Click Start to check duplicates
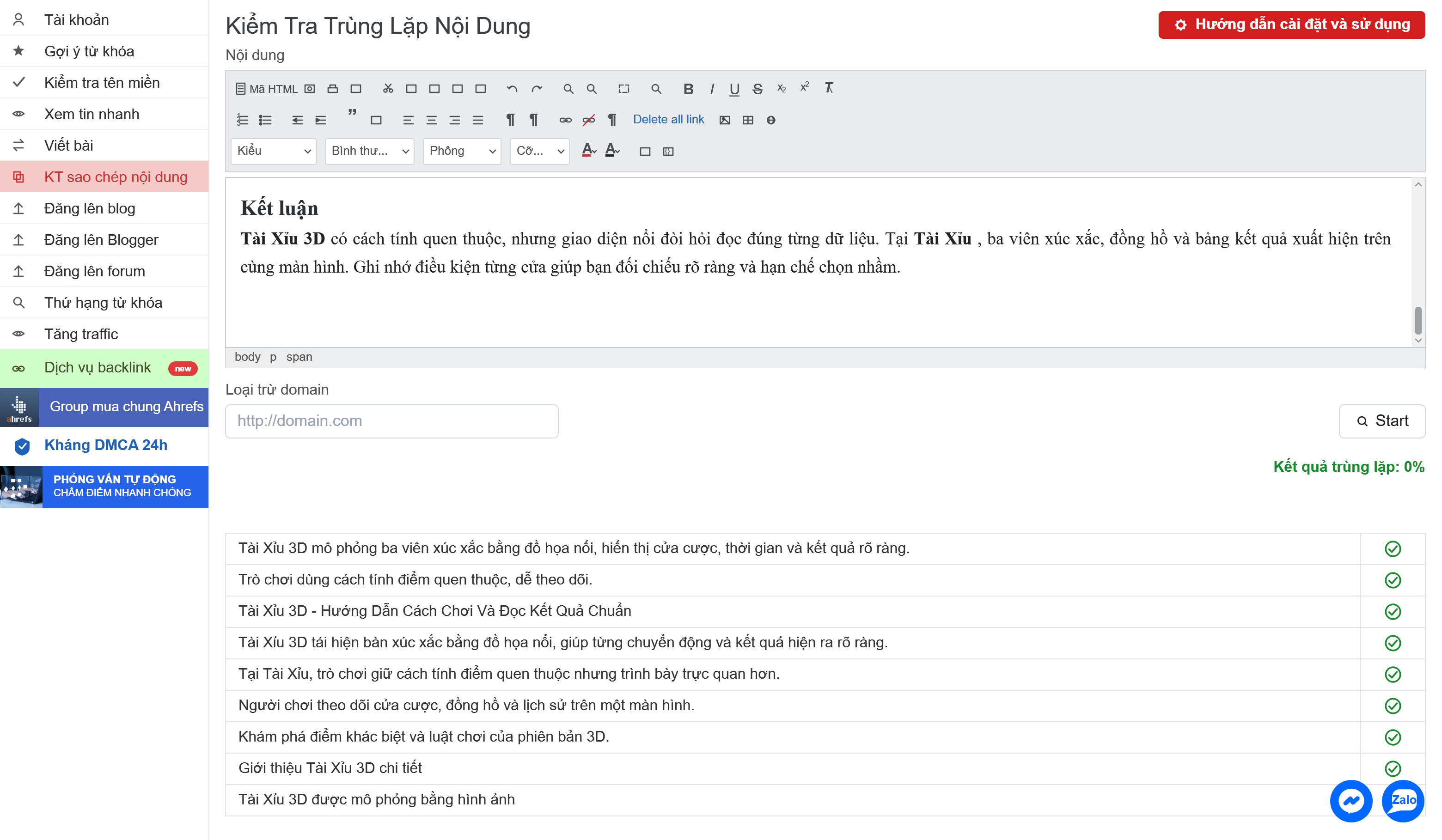 click(1382, 421)
